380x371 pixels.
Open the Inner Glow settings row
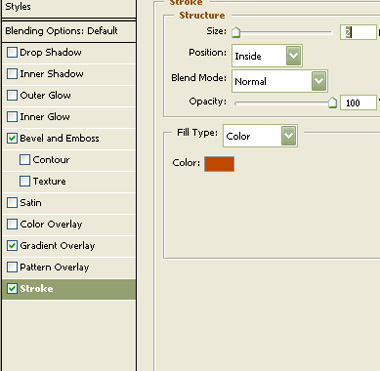69,117
